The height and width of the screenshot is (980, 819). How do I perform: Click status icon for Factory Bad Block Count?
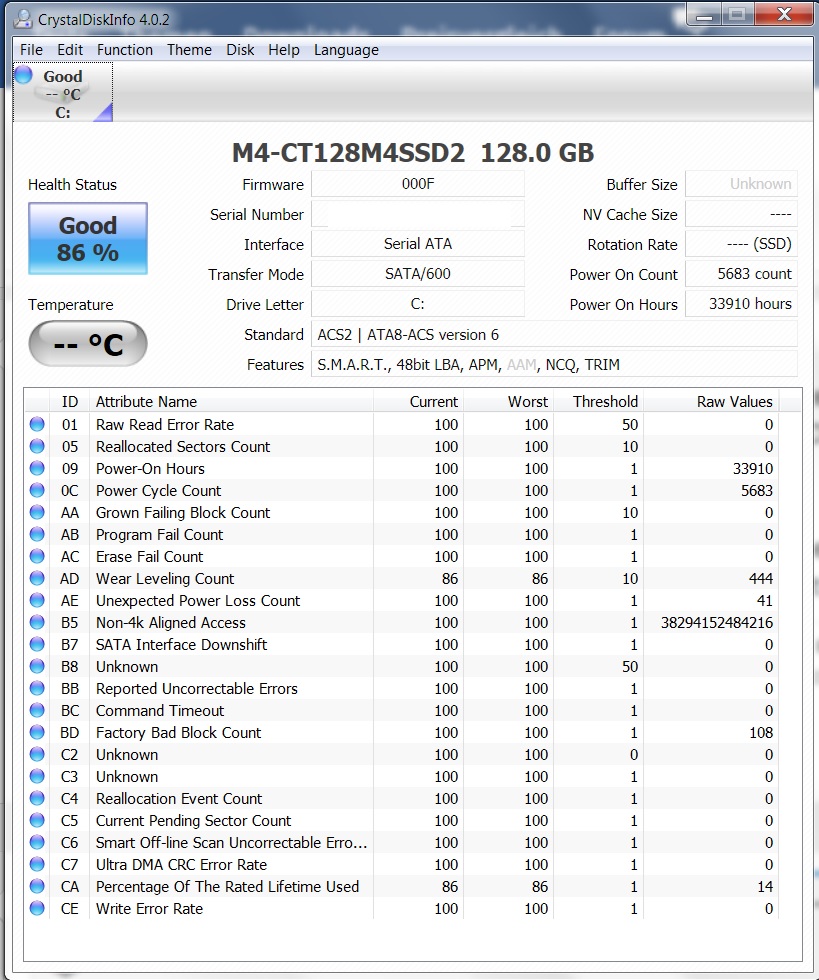pyautogui.click(x=38, y=732)
